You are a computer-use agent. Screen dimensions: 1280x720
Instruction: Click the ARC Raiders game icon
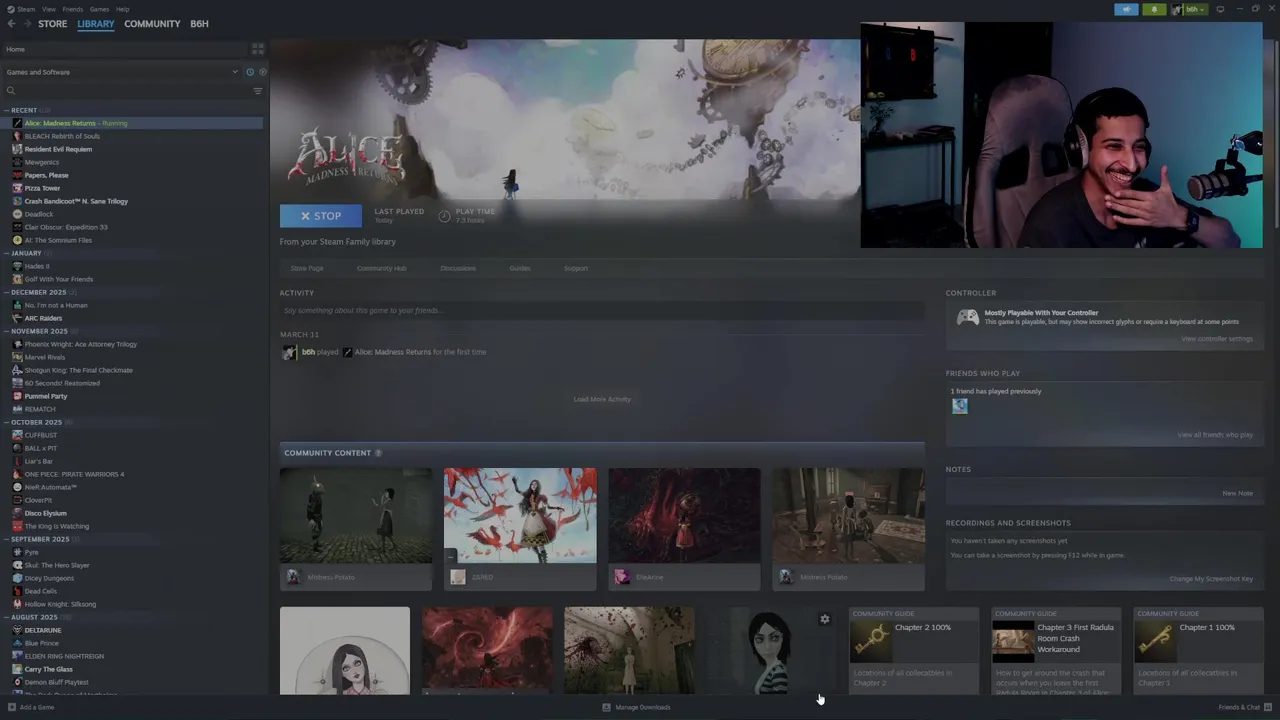[17, 318]
